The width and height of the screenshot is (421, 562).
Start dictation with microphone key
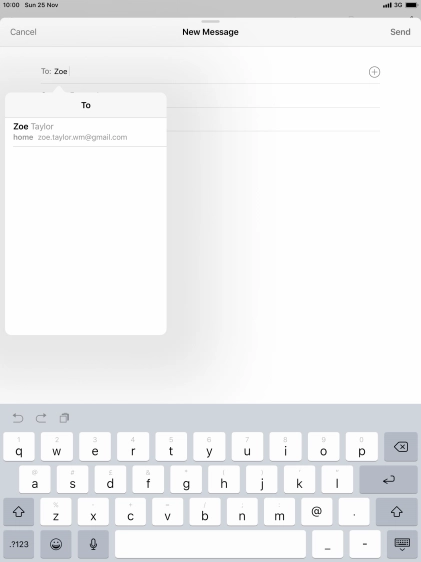tap(93, 544)
